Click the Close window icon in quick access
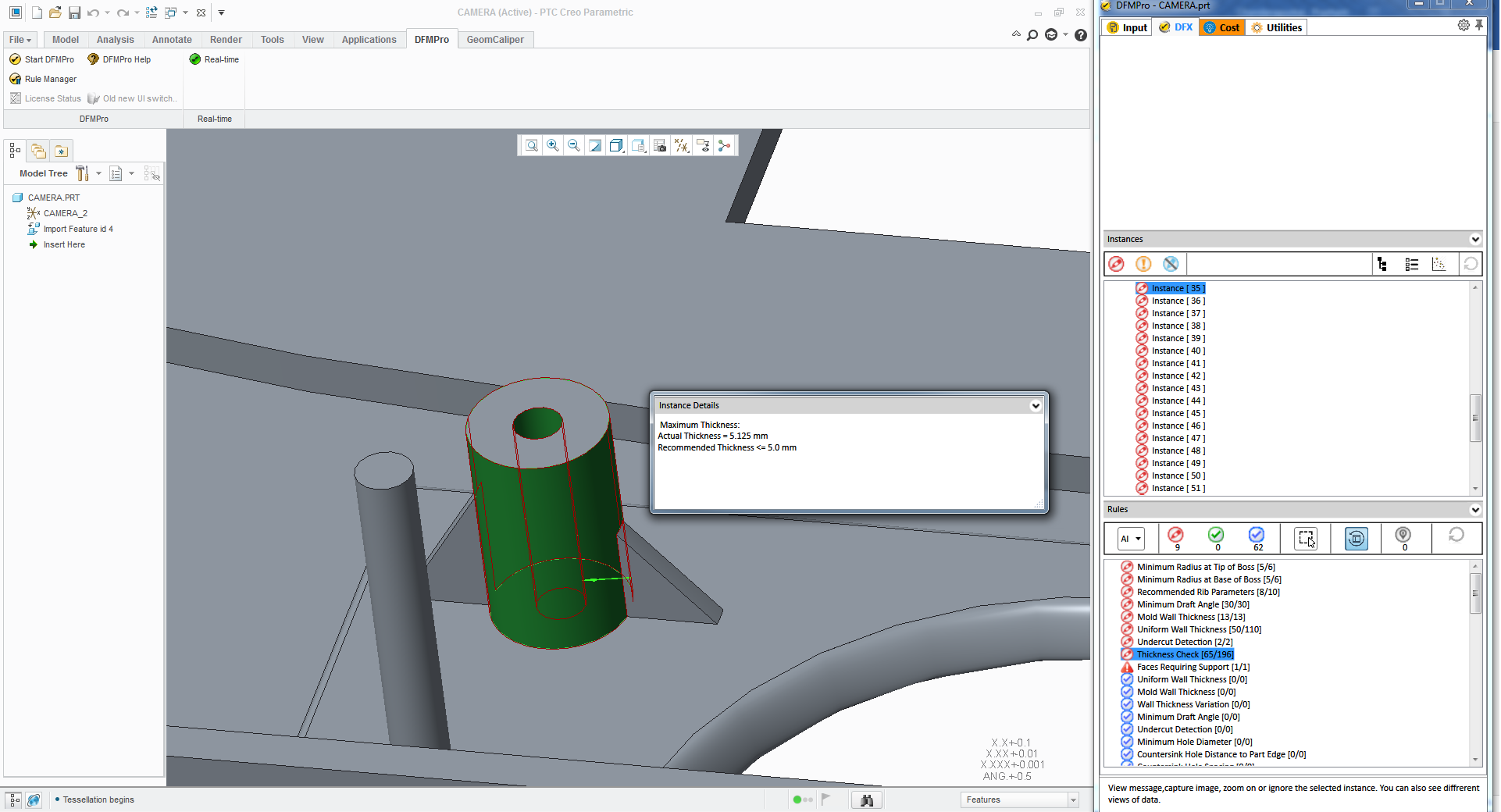Viewport: 1501px width, 812px height. click(201, 12)
